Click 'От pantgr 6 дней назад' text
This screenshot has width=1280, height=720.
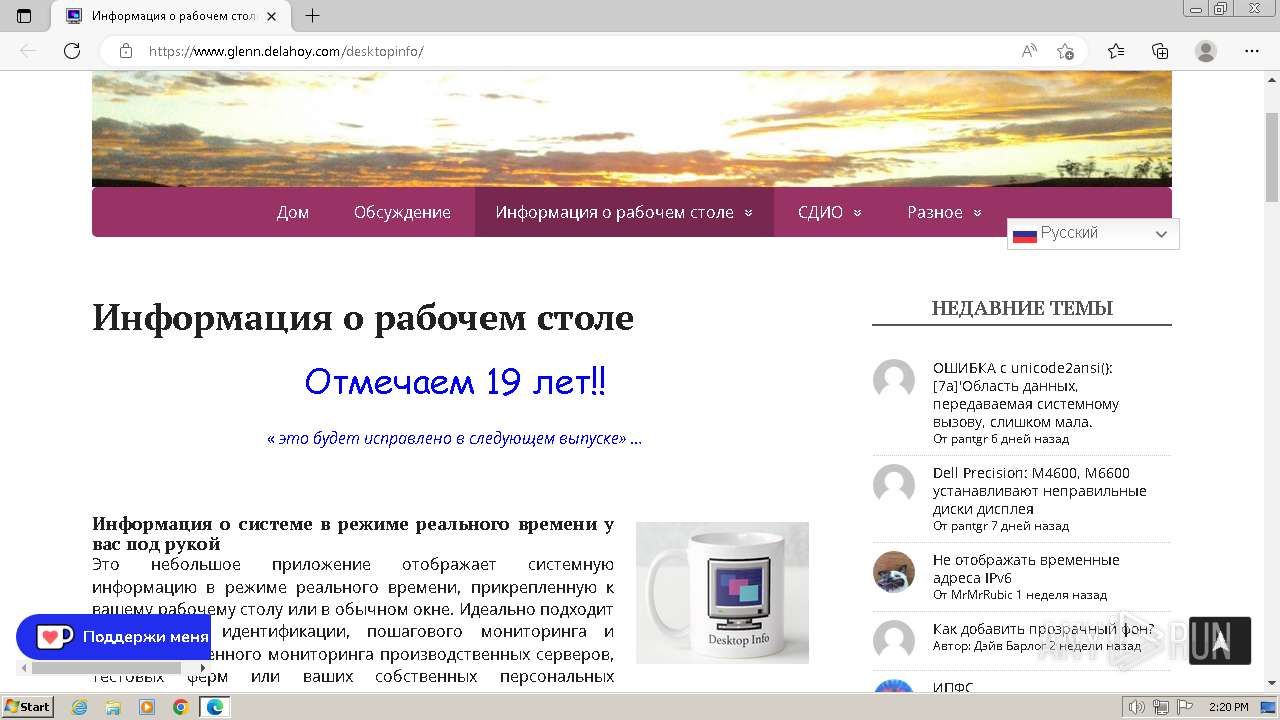click(x=1001, y=439)
